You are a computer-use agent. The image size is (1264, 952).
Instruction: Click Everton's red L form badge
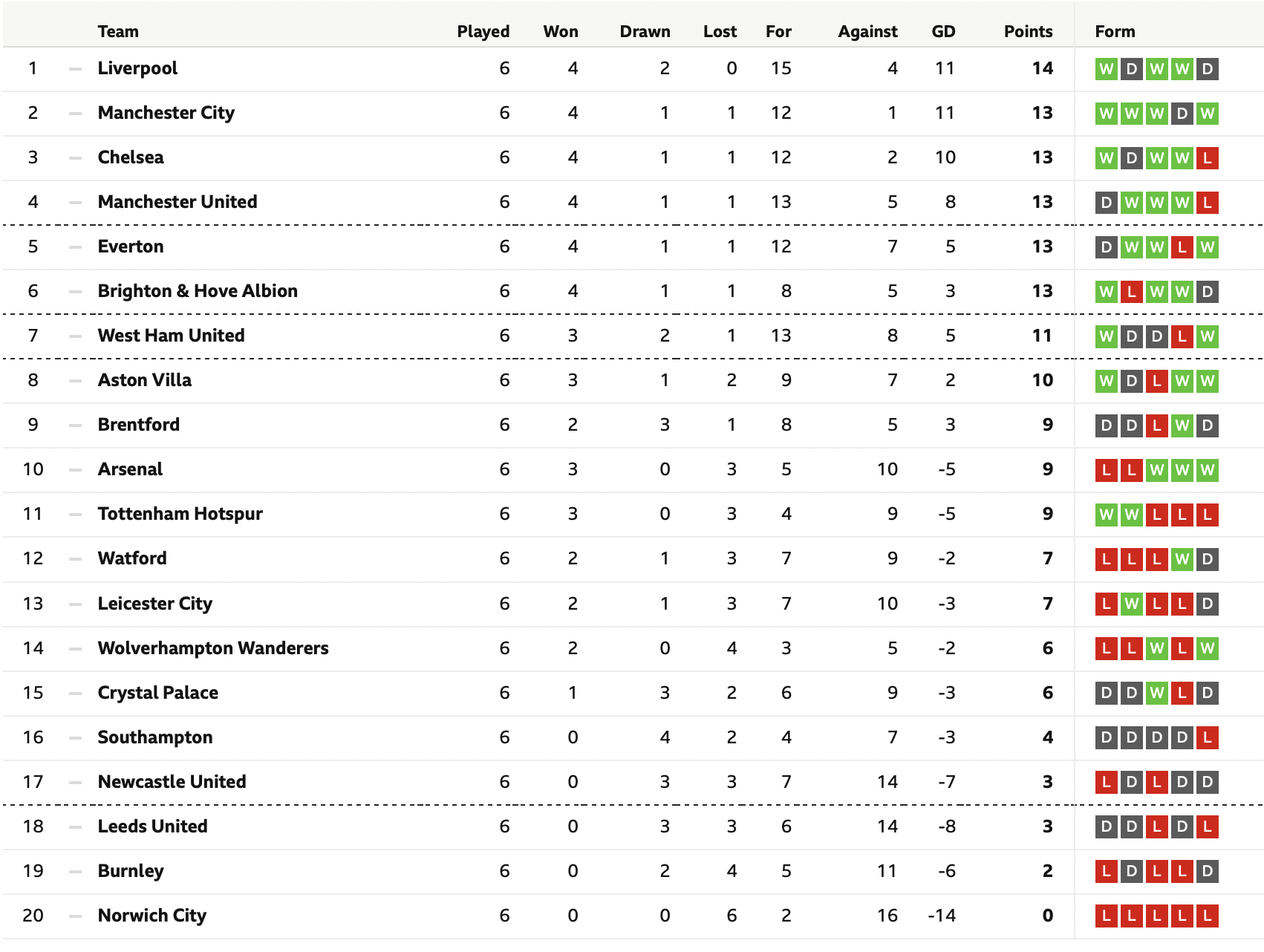(1182, 247)
